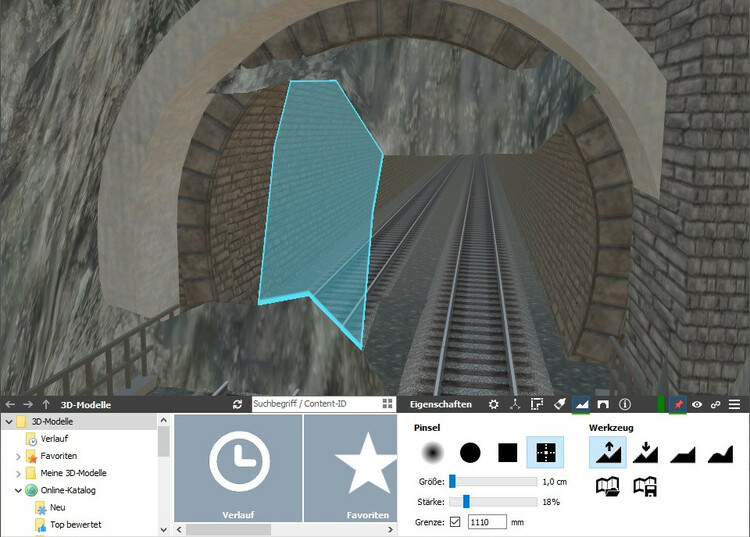Image resolution: width=750 pixels, height=537 pixels.
Task: Select the solid circle brush shape
Action: tap(470, 452)
